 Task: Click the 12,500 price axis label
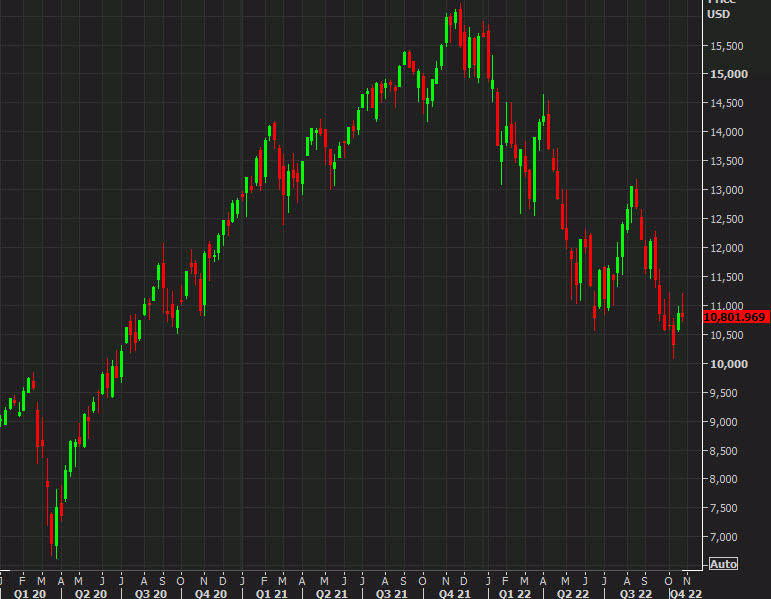click(726, 219)
